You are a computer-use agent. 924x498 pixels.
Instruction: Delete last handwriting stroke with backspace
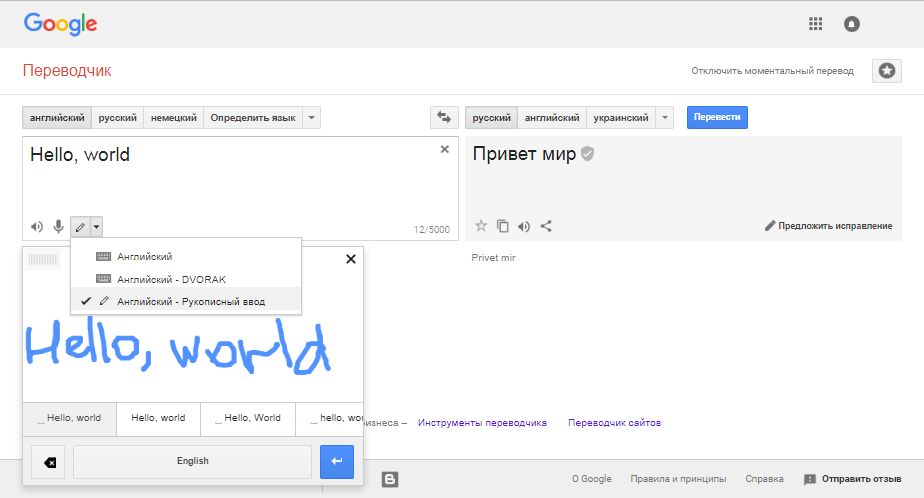[48, 461]
